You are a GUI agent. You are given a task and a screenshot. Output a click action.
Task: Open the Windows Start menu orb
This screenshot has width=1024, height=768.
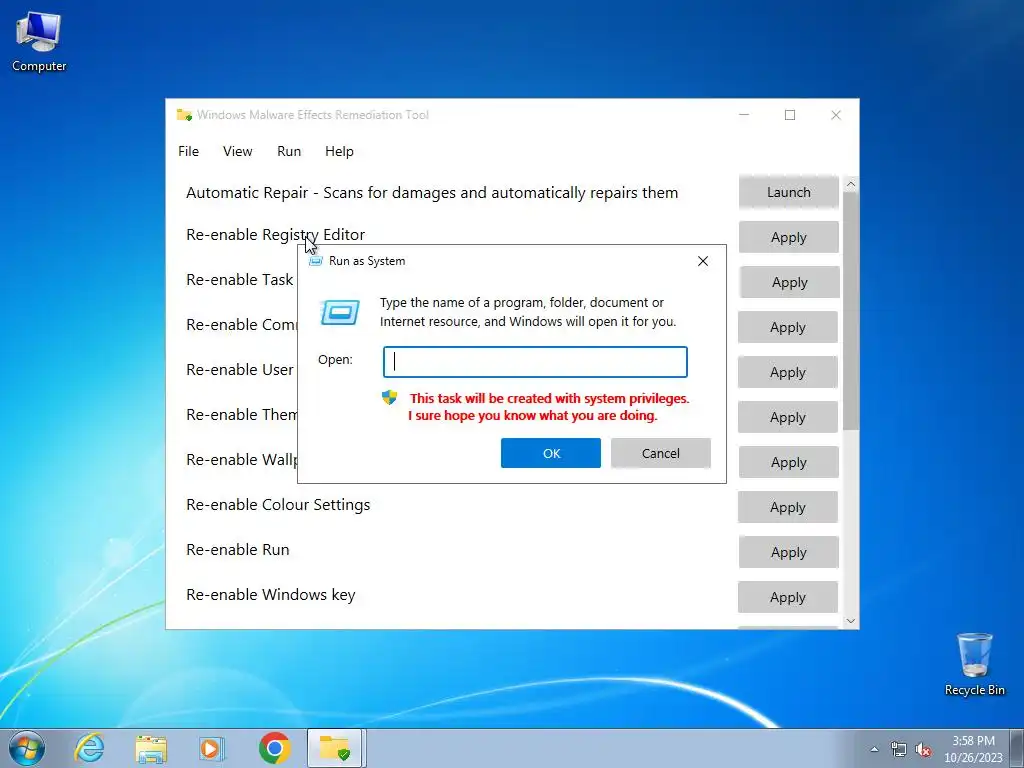(x=27, y=748)
